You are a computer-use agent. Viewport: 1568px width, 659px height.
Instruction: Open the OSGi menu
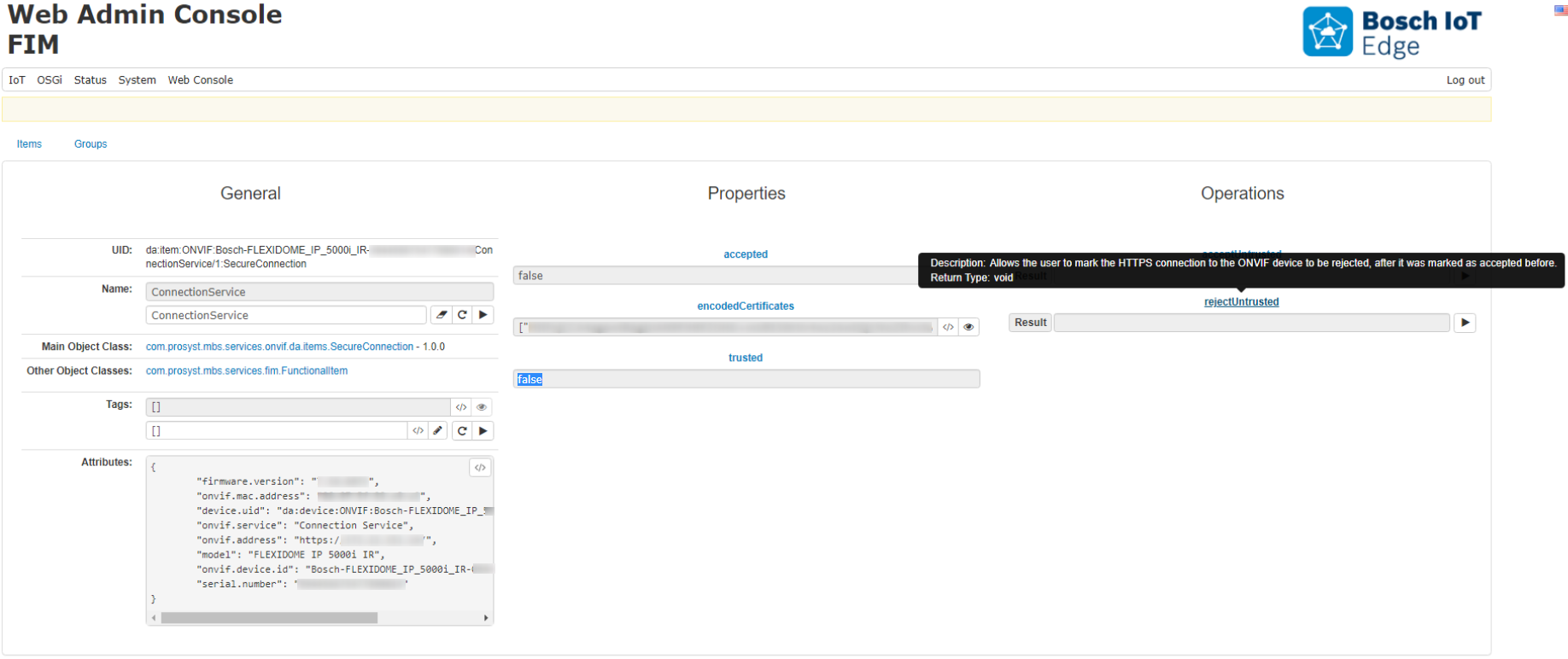(x=50, y=80)
